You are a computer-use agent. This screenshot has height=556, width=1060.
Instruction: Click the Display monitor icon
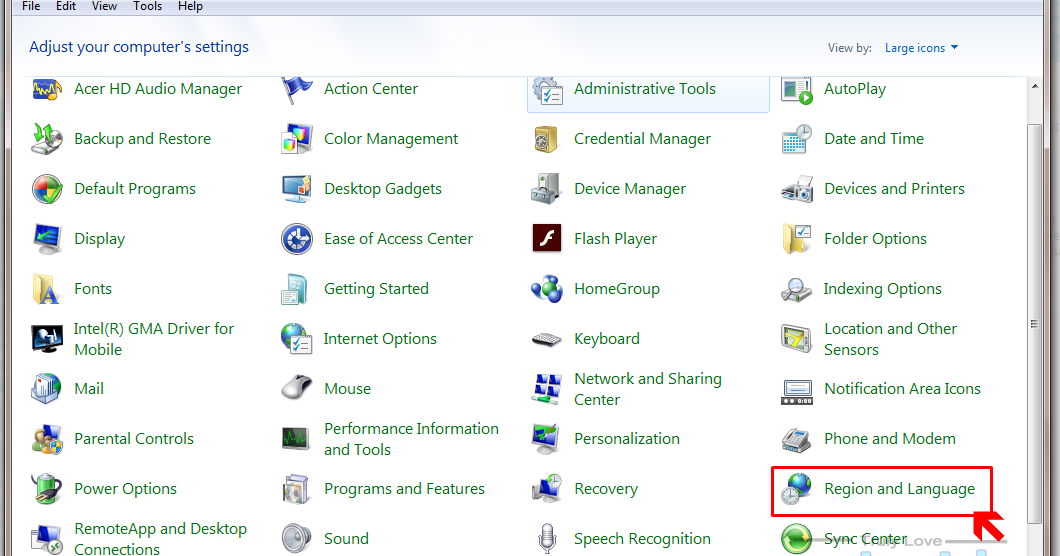pos(47,239)
